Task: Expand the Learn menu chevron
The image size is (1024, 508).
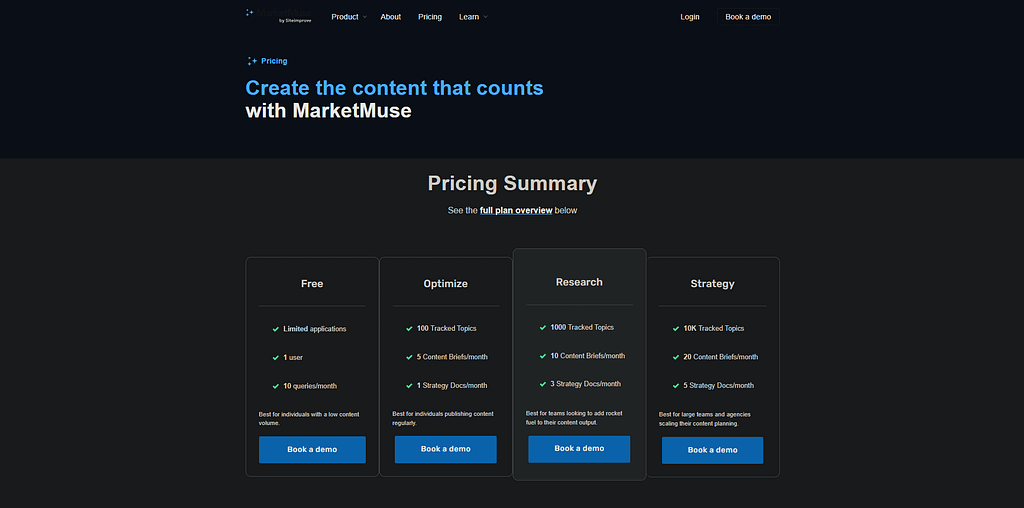Action: [485, 17]
